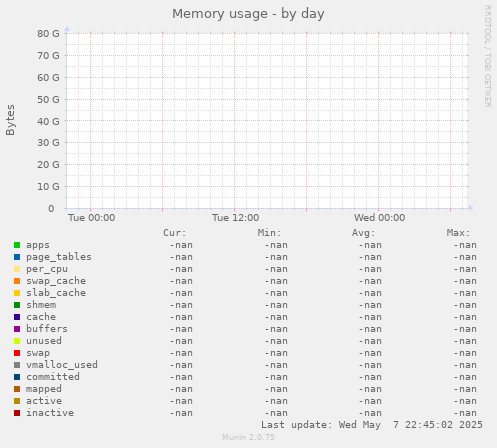Click the gray vmalloc_used legend swatch
497x448 pixels.
17,365
